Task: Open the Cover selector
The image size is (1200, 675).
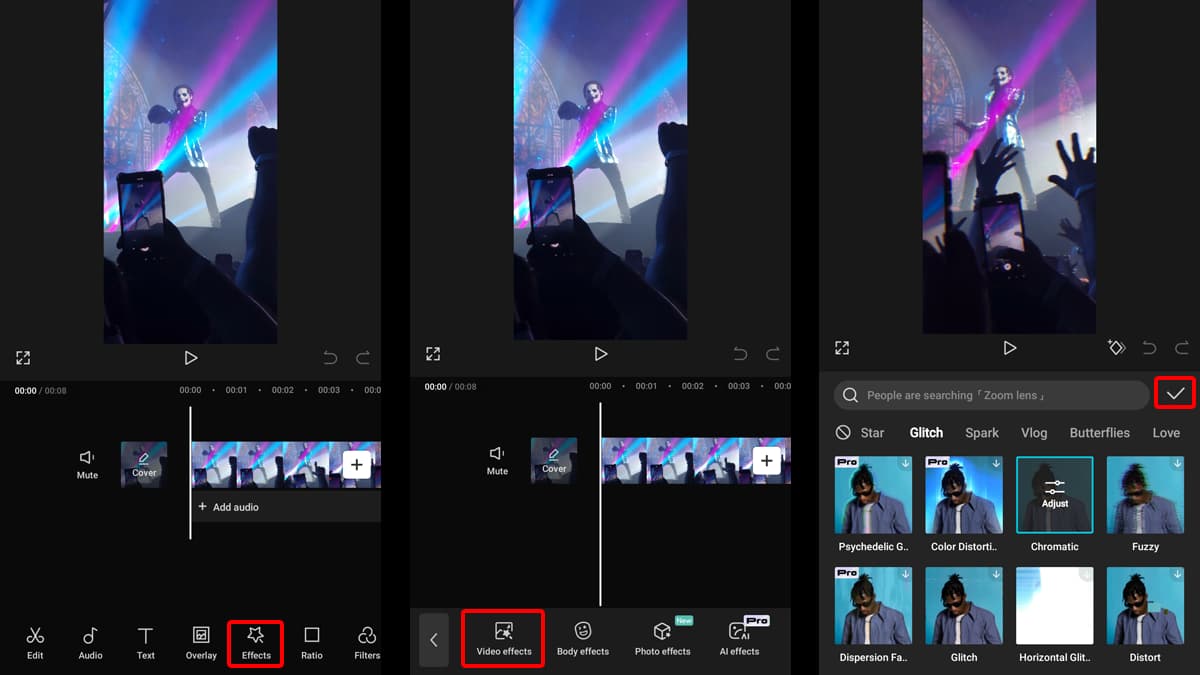Action: 144,464
